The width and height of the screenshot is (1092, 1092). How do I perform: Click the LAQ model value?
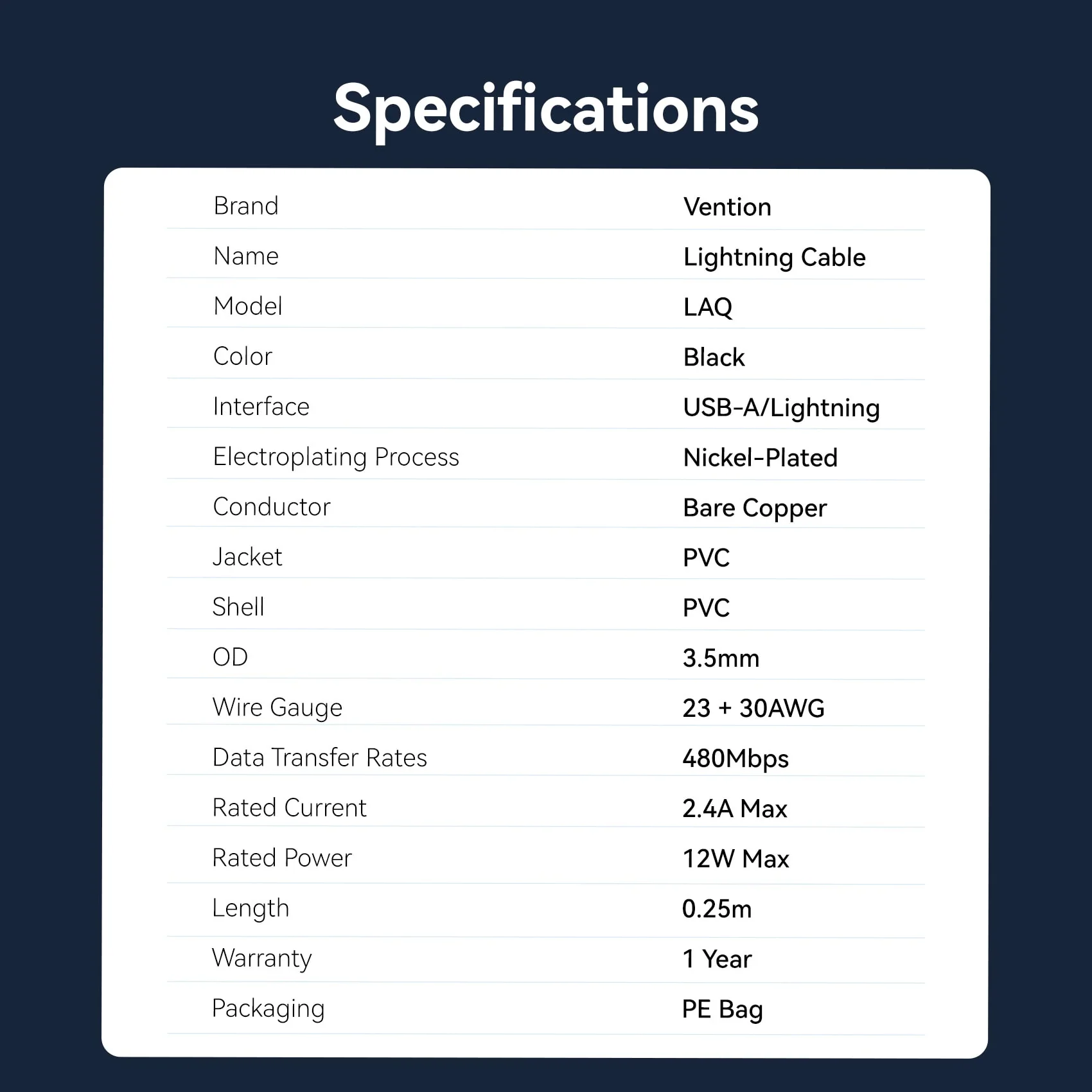[x=708, y=308]
